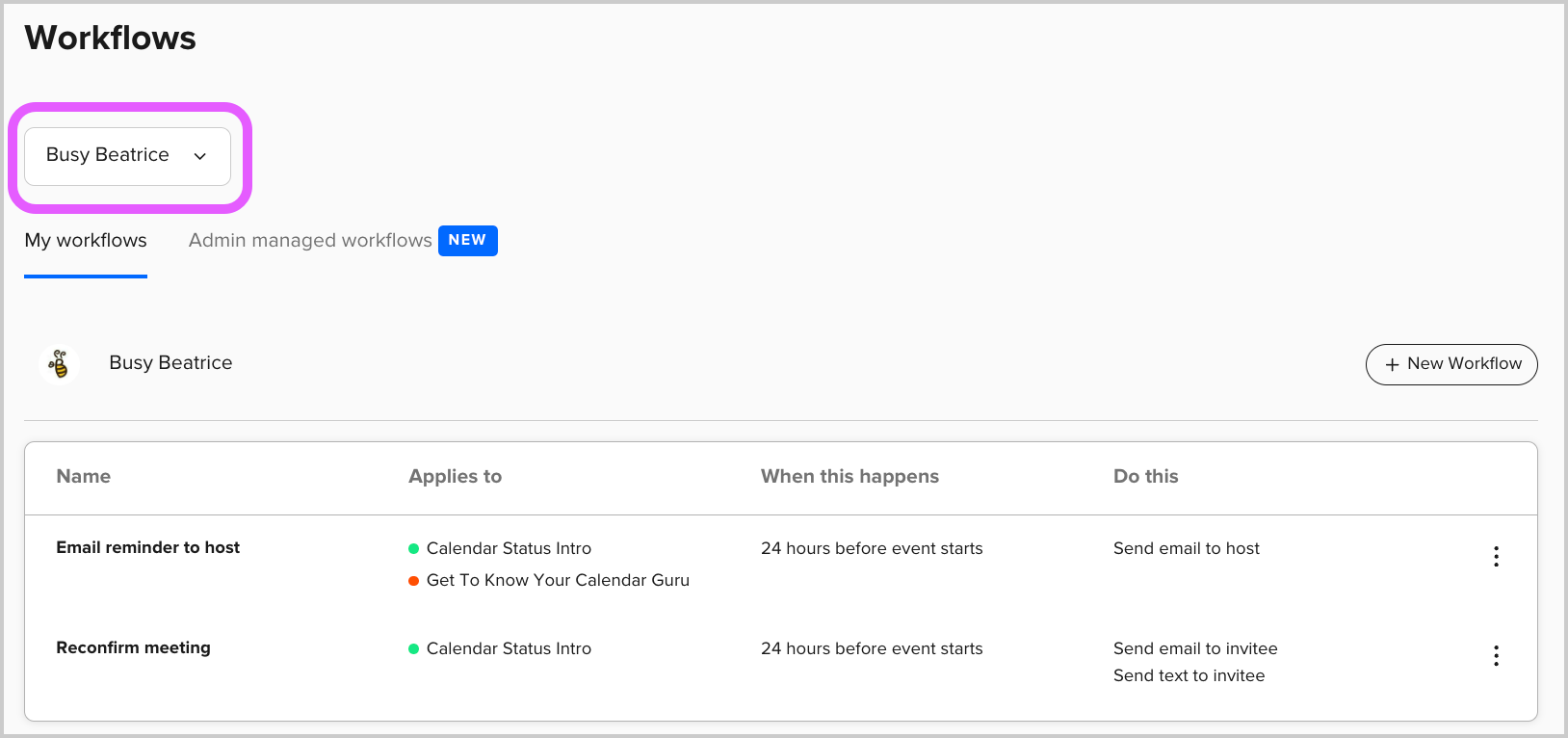Select the My workflows tab
The width and height of the screenshot is (1568, 738).
coord(85,240)
